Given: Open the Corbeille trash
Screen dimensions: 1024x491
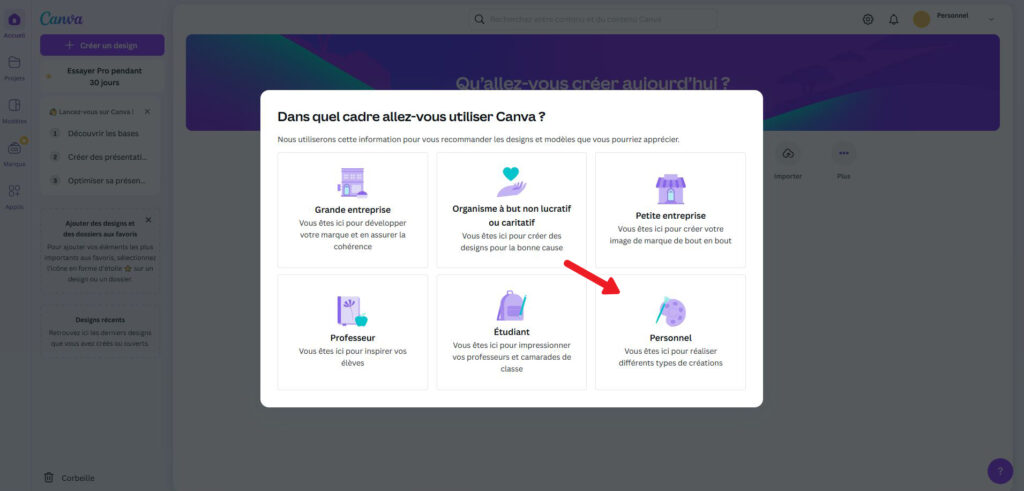Looking at the screenshot, I should (70, 478).
